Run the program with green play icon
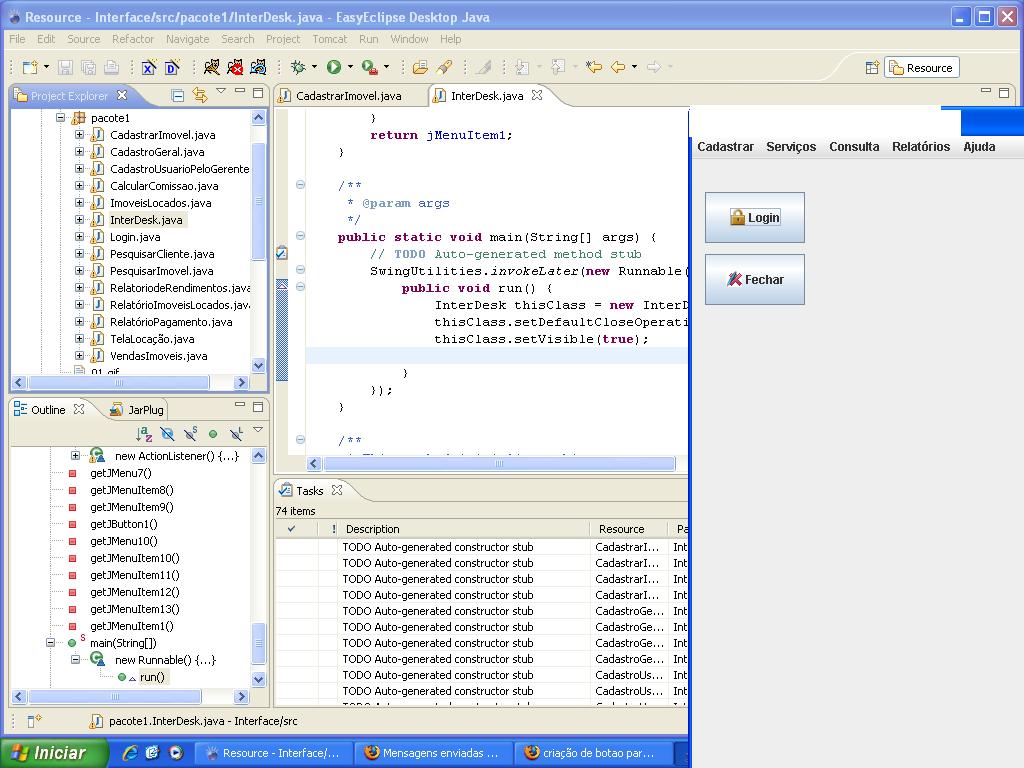Viewport: 1024px width, 768px height. tap(334, 67)
